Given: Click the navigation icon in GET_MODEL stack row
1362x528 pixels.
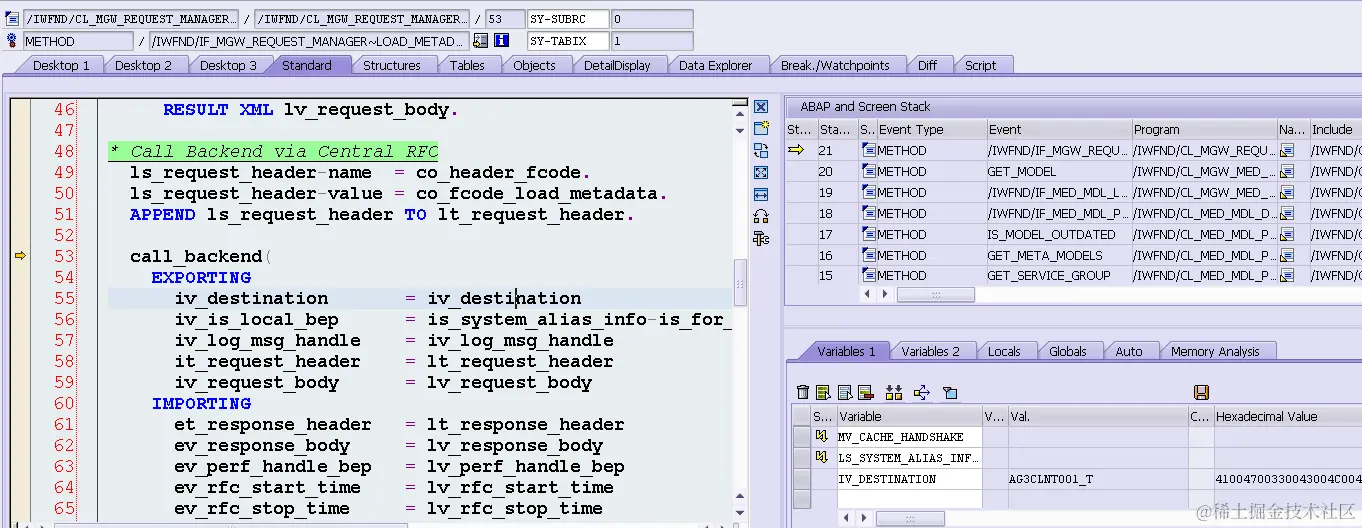Looking at the screenshot, I should pos(1288,171).
